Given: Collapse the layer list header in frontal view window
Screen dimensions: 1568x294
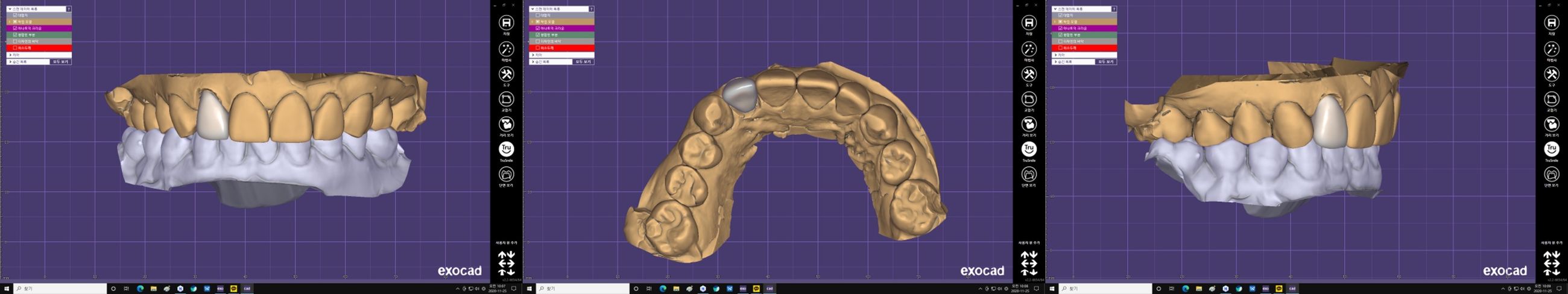Looking at the screenshot, I should tap(10, 9).
